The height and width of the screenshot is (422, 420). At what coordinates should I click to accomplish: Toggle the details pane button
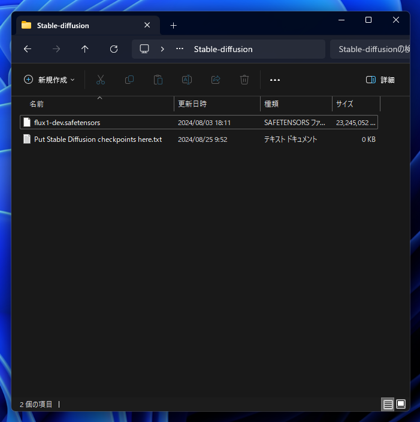click(380, 80)
